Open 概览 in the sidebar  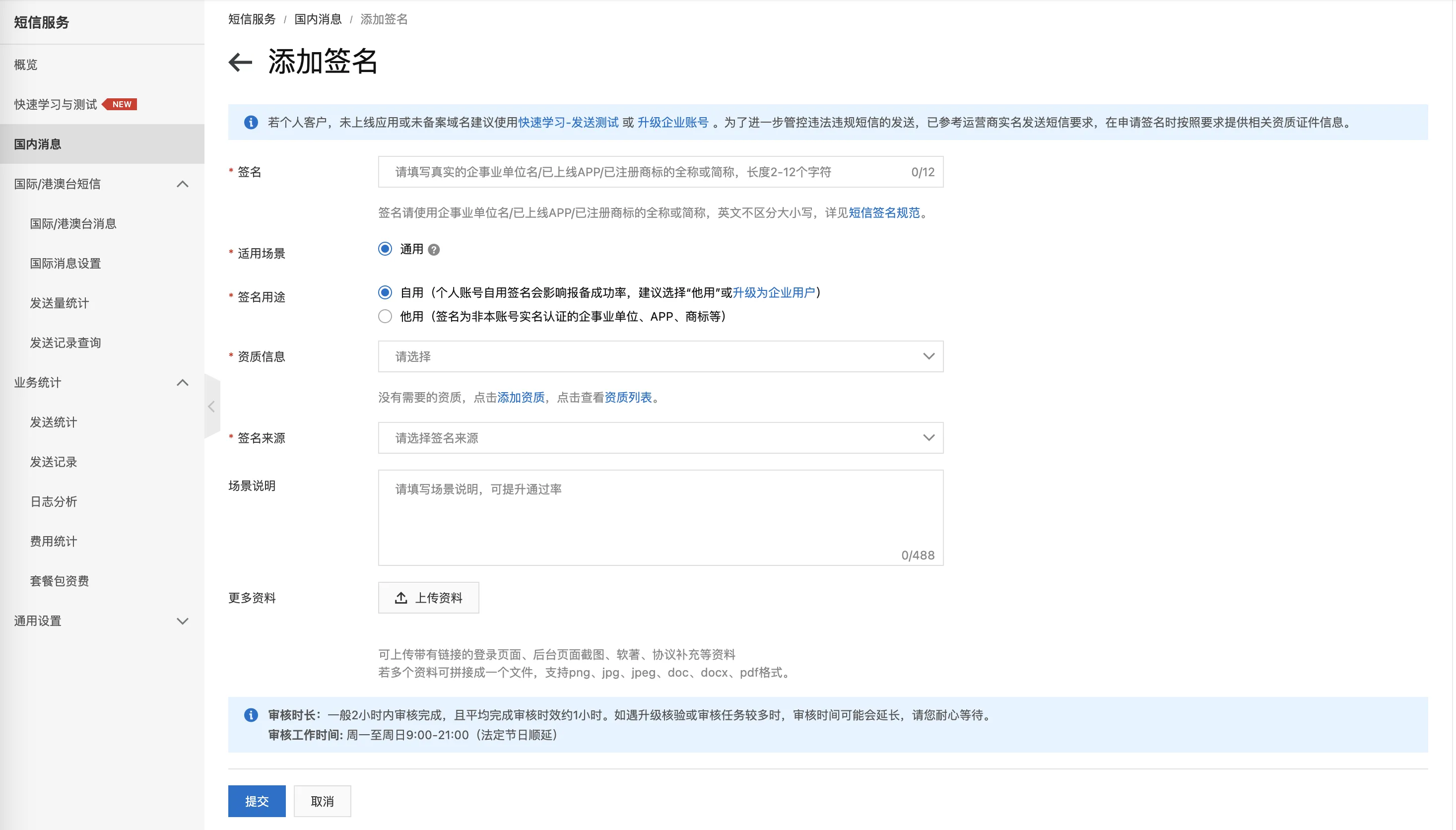(26, 65)
